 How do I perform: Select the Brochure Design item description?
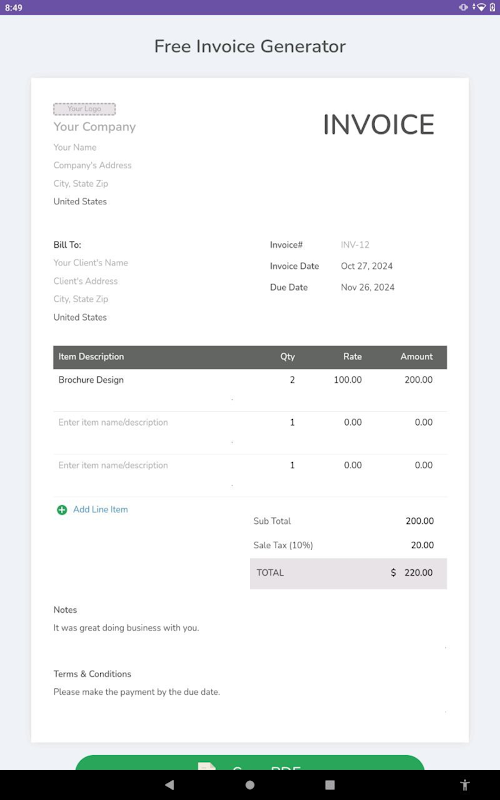point(91,380)
